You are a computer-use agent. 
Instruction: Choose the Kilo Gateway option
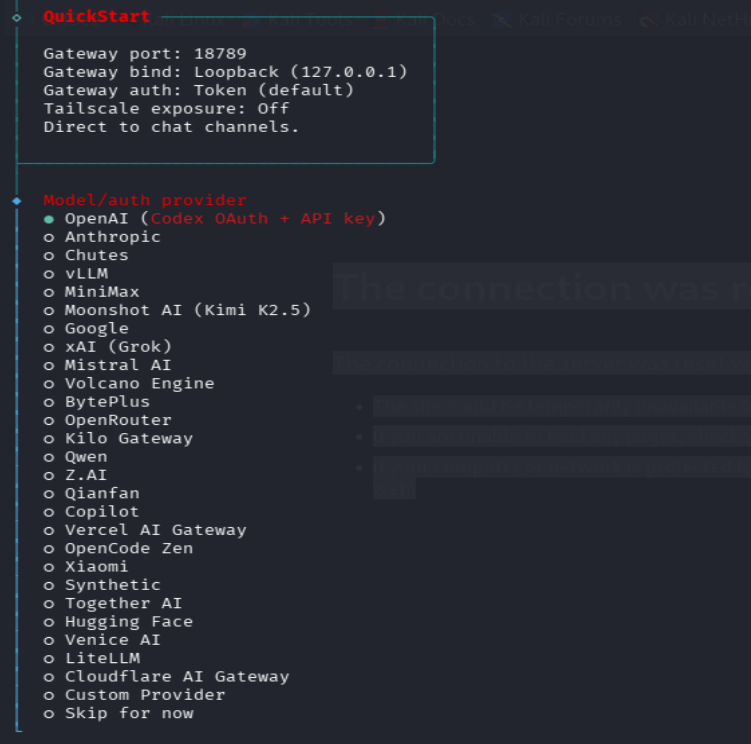click(x=118, y=439)
